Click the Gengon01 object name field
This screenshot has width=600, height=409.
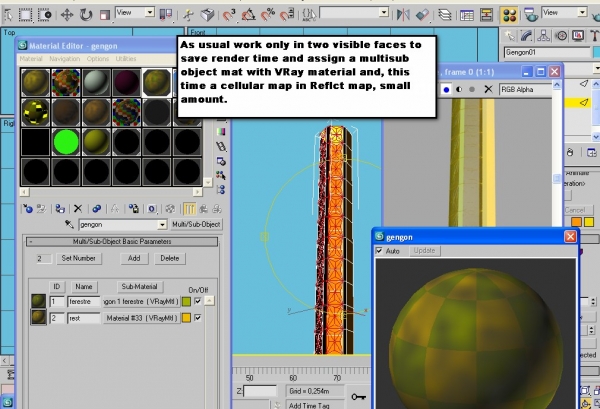tap(547, 52)
